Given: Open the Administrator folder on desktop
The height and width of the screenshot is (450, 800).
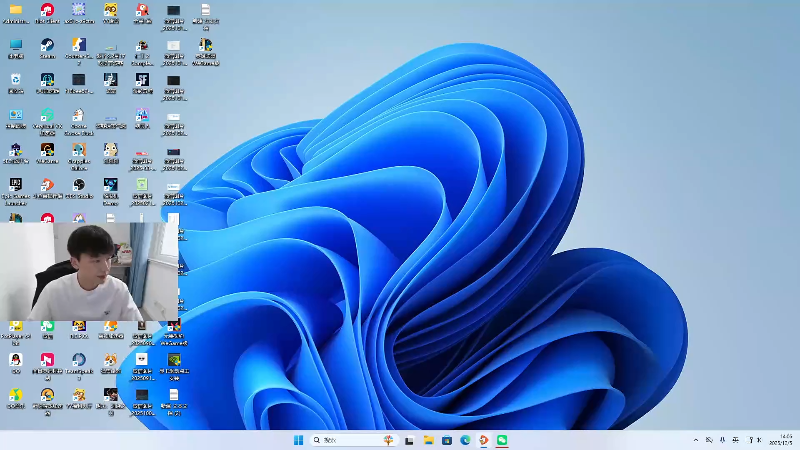Looking at the screenshot, I should [x=16, y=11].
